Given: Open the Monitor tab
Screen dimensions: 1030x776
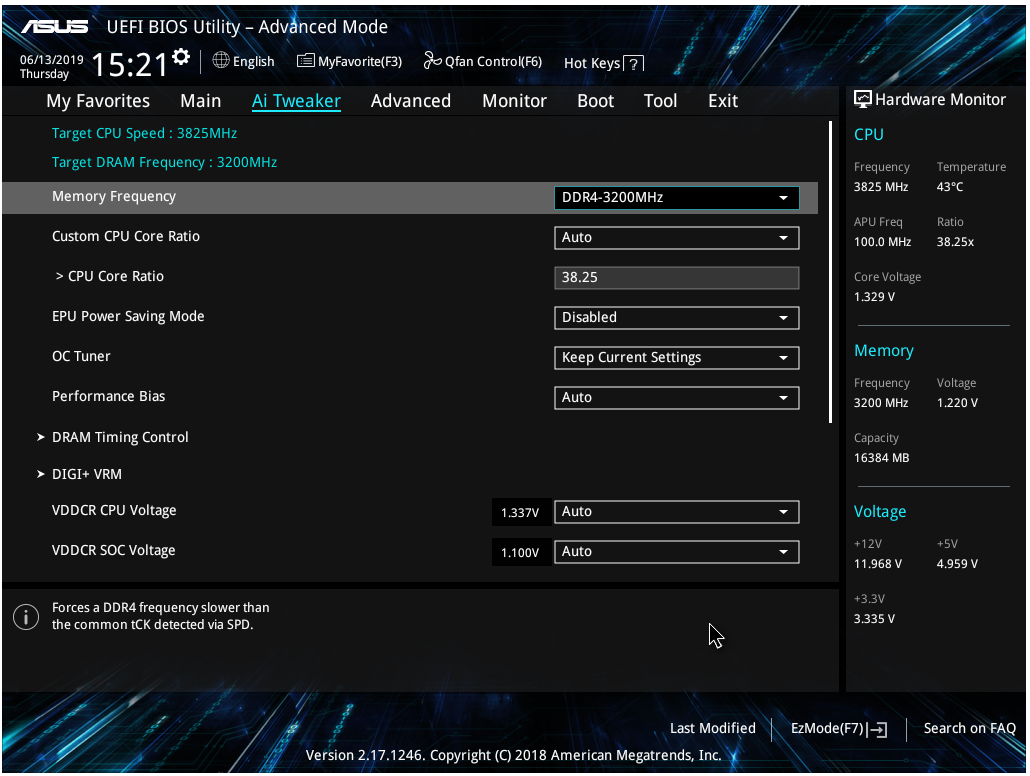Looking at the screenshot, I should point(514,101).
